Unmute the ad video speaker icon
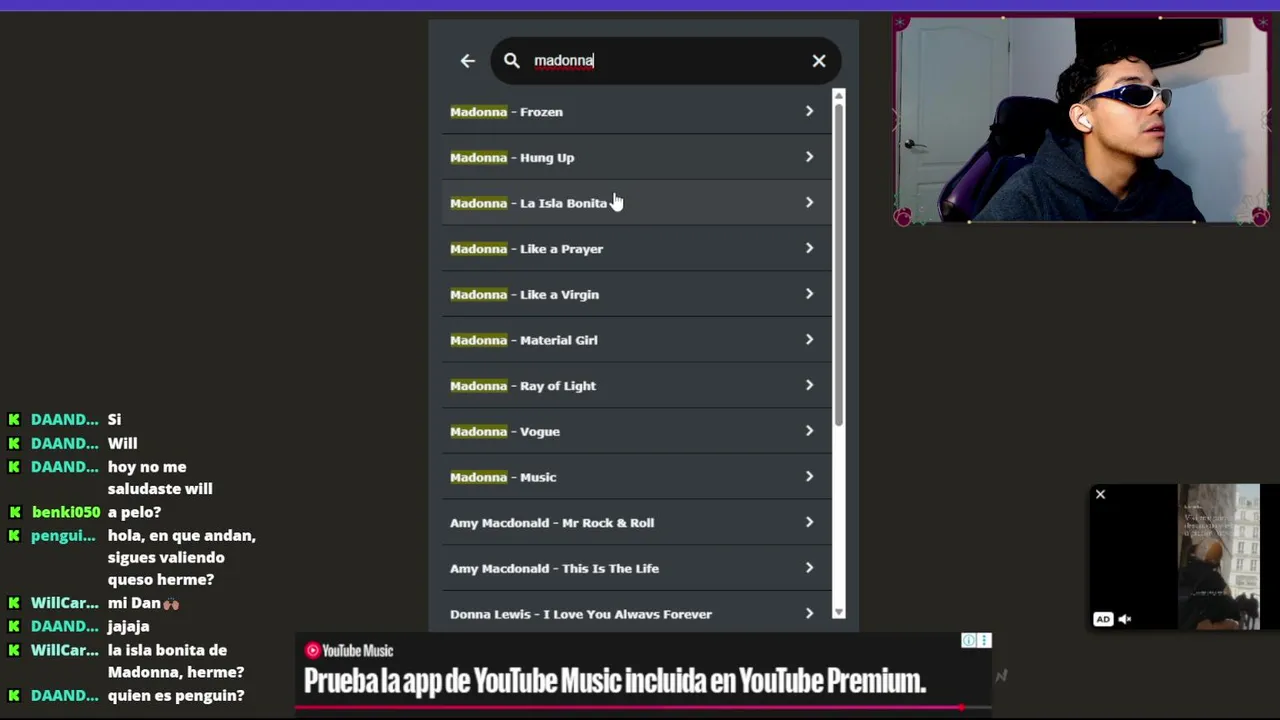Screen dimensions: 1280x720 [x=1125, y=619]
